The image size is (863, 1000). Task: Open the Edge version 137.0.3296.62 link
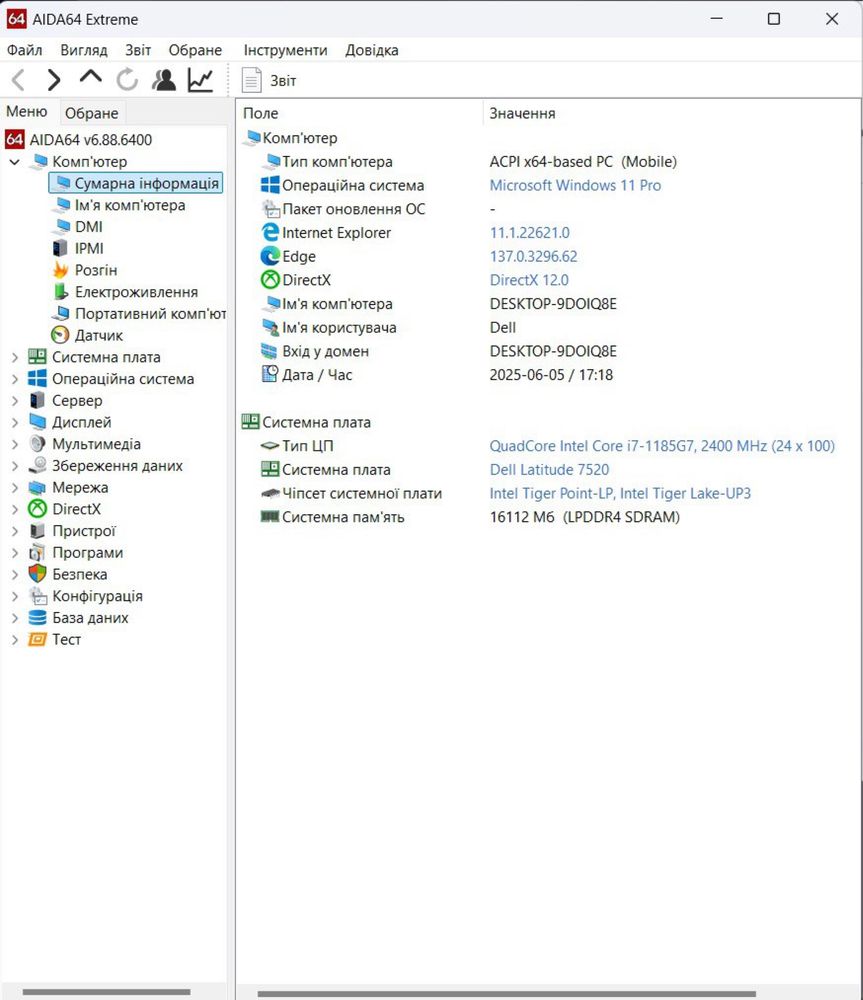point(533,256)
